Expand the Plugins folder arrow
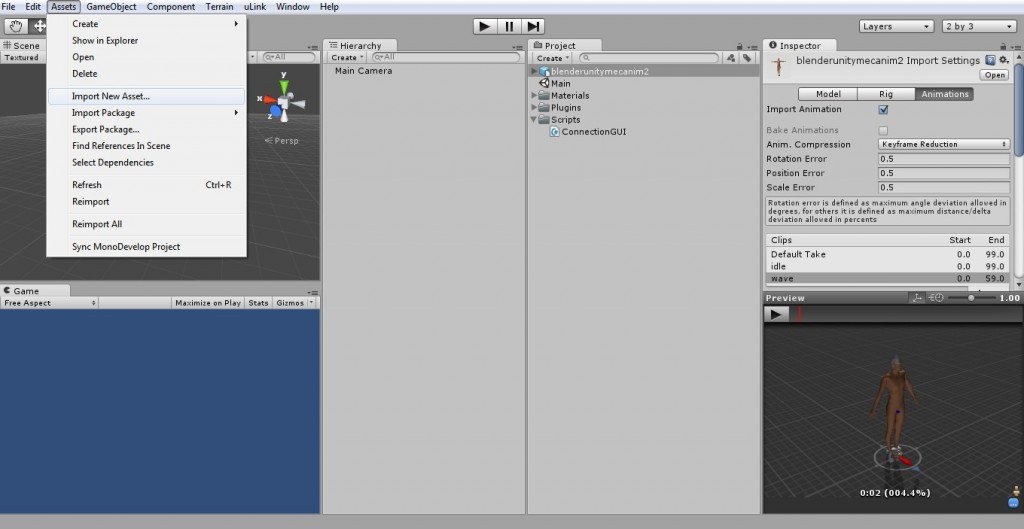The image size is (1024, 529). point(534,107)
